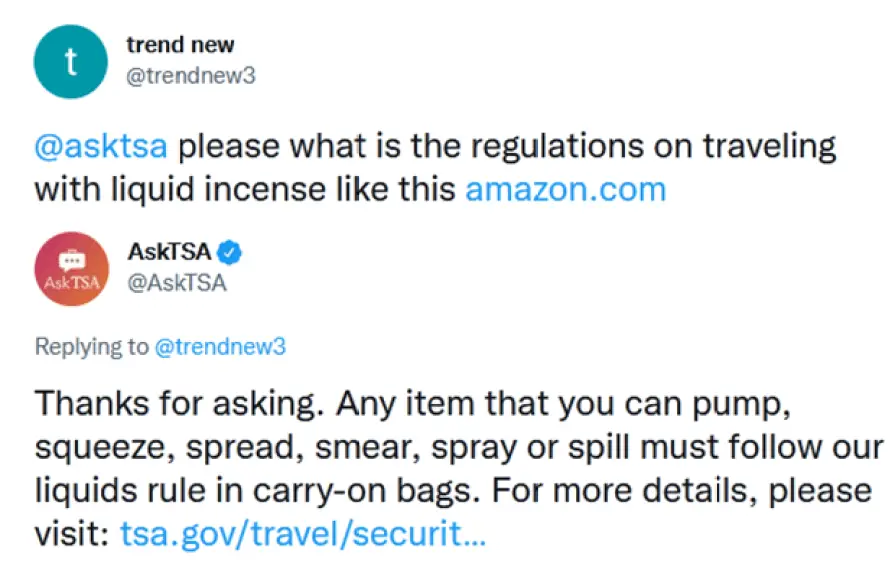The height and width of the screenshot is (583, 895).
Task: Click the gray @AskTSA handle
Action: pyautogui.click(x=177, y=283)
